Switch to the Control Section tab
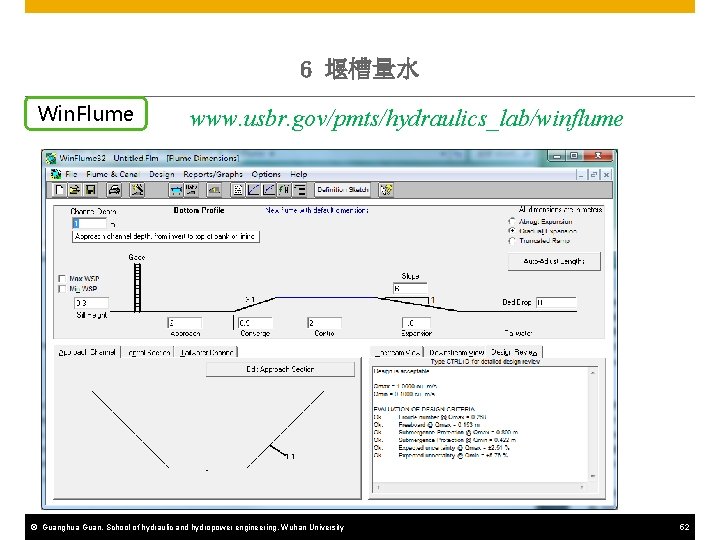This screenshot has height=540, width=720. click(x=148, y=352)
